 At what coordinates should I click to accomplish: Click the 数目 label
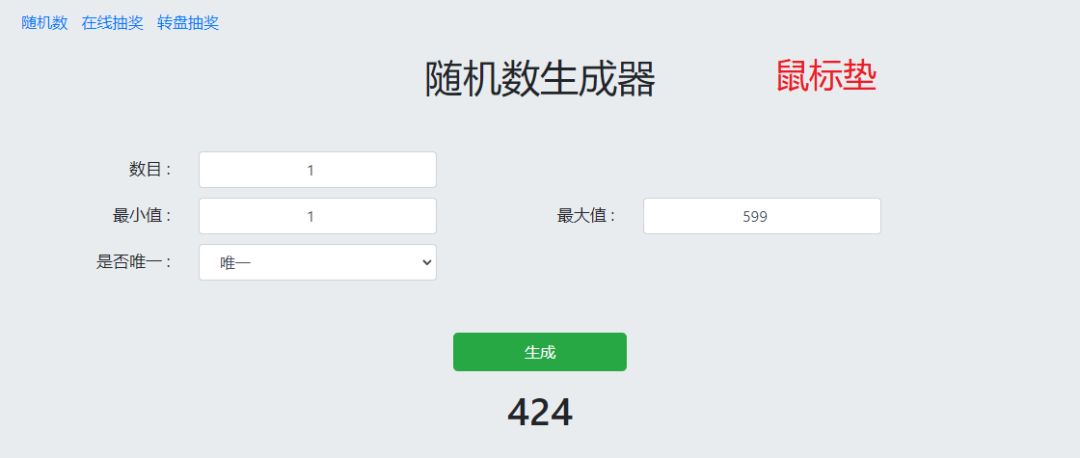[150, 170]
